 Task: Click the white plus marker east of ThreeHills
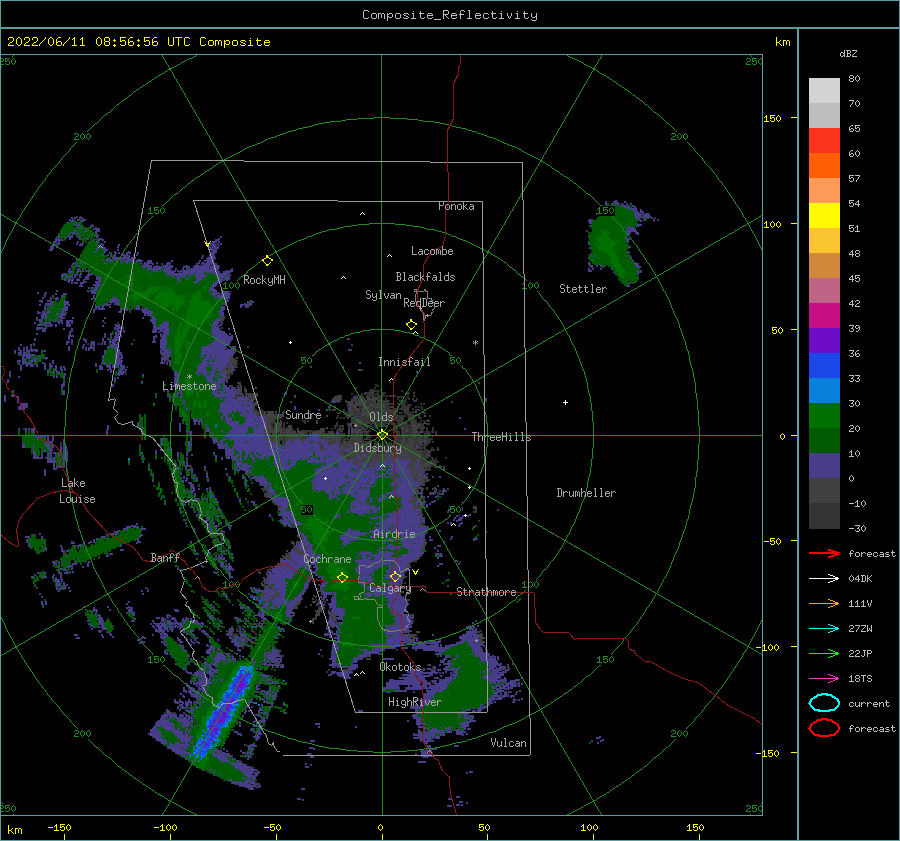click(565, 402)
